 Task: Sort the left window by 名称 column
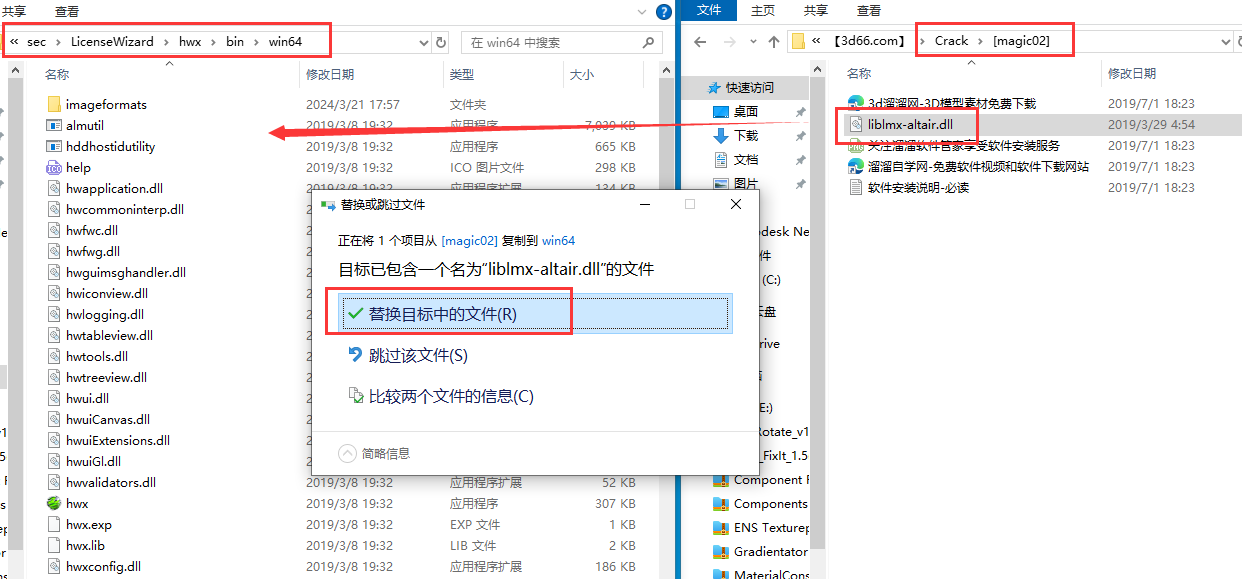click(57, 74)
